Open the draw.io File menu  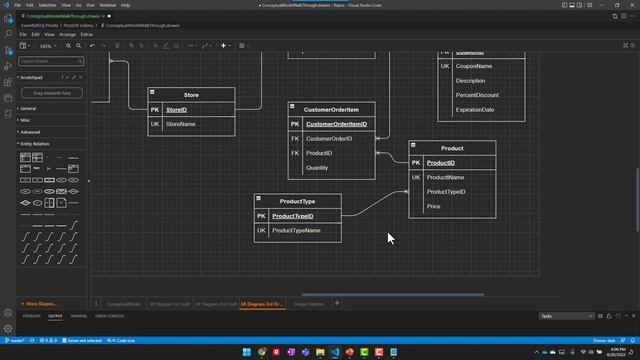click(23, 35)
